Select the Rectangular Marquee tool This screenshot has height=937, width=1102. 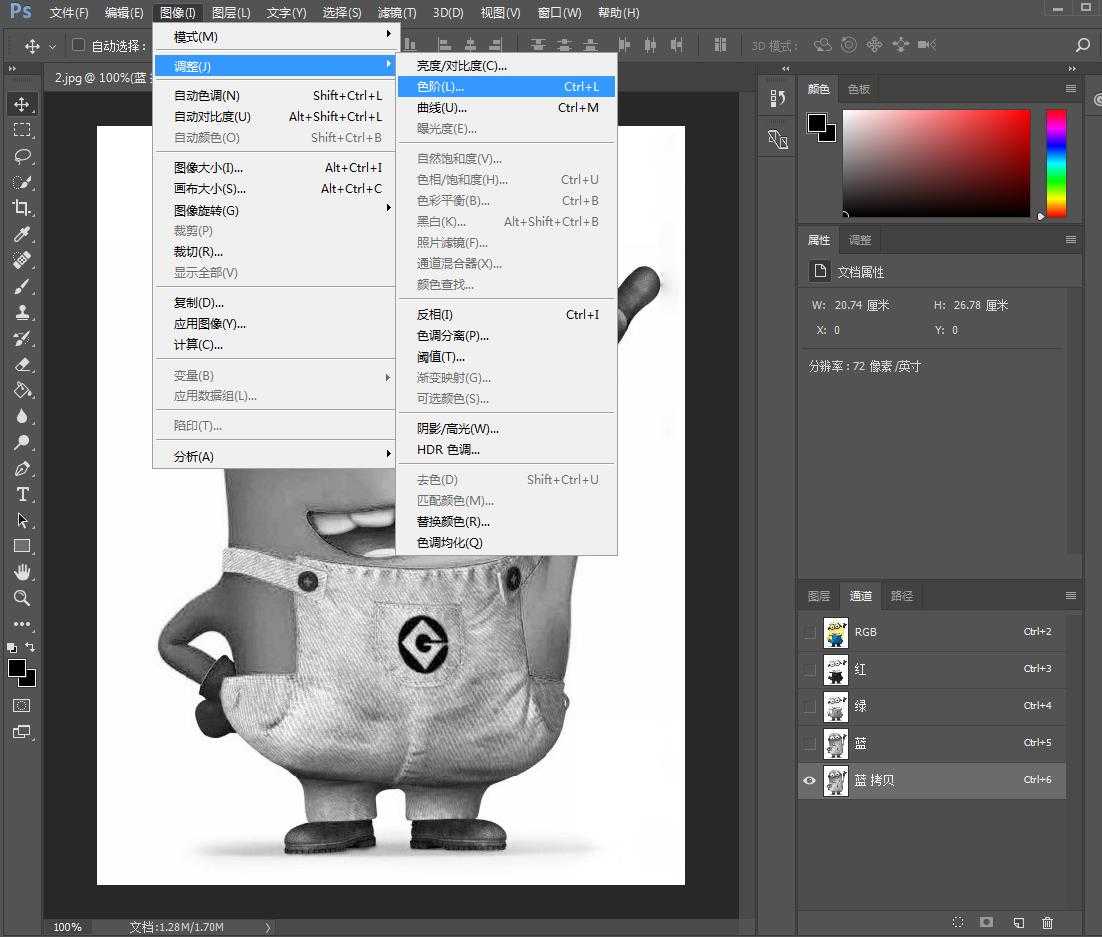22,130
